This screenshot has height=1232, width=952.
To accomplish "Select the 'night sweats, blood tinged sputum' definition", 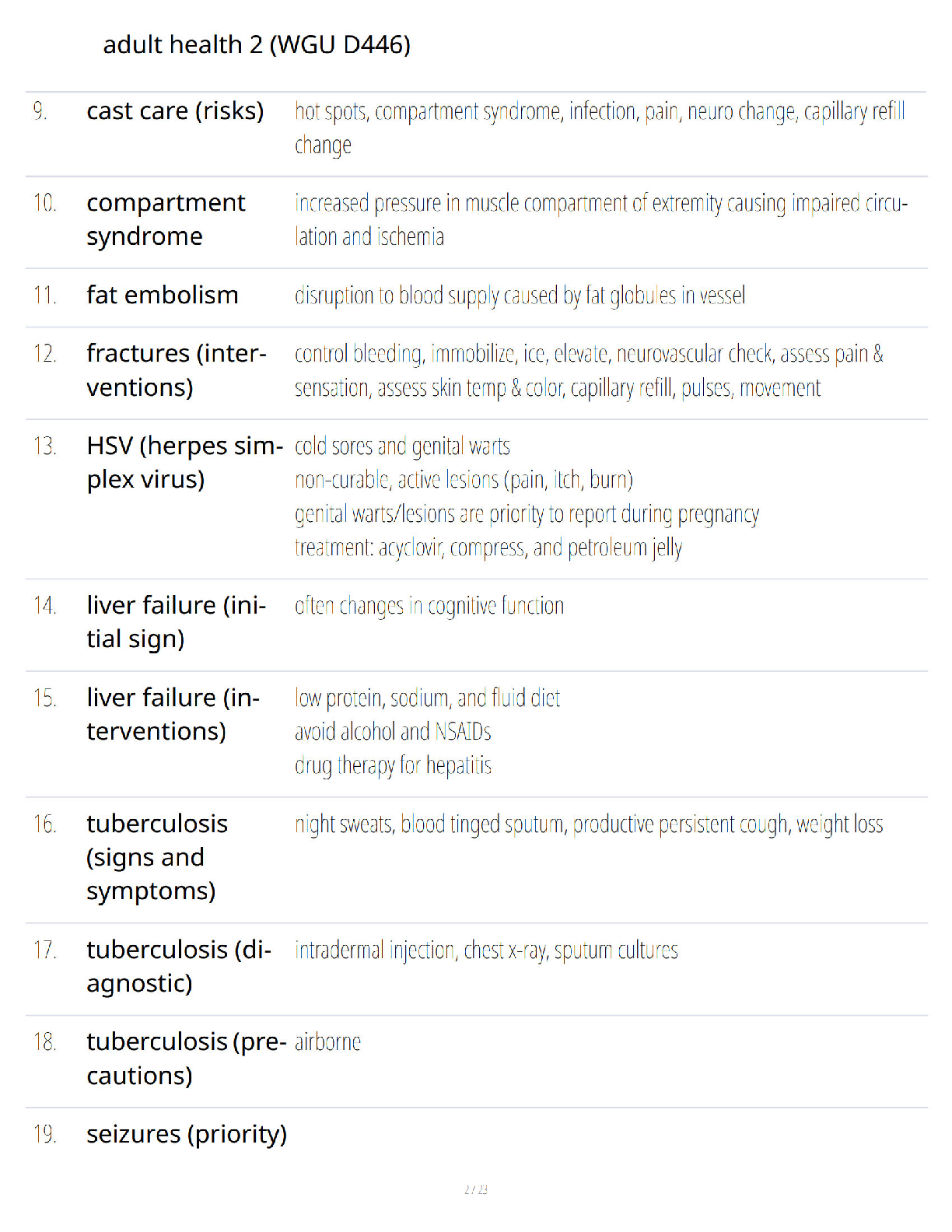I will point(589,824).
